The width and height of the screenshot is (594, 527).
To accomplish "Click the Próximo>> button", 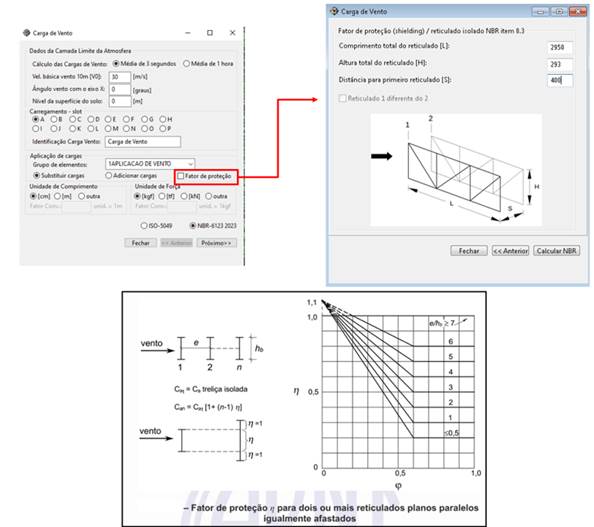I will pyautogui.click(x=216, y=243).
